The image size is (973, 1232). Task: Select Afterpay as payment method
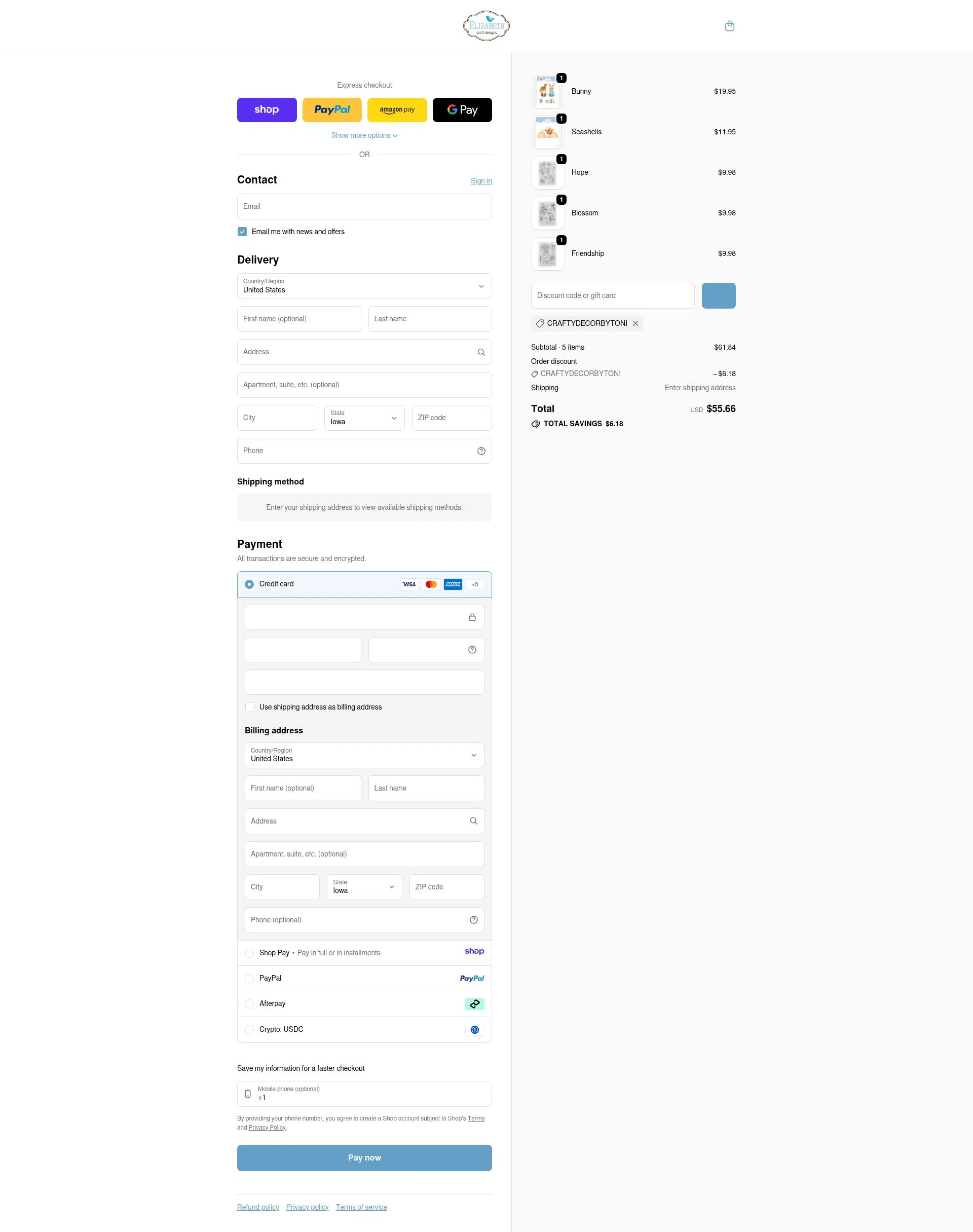pyautogui.click(x=249, y=1004)
